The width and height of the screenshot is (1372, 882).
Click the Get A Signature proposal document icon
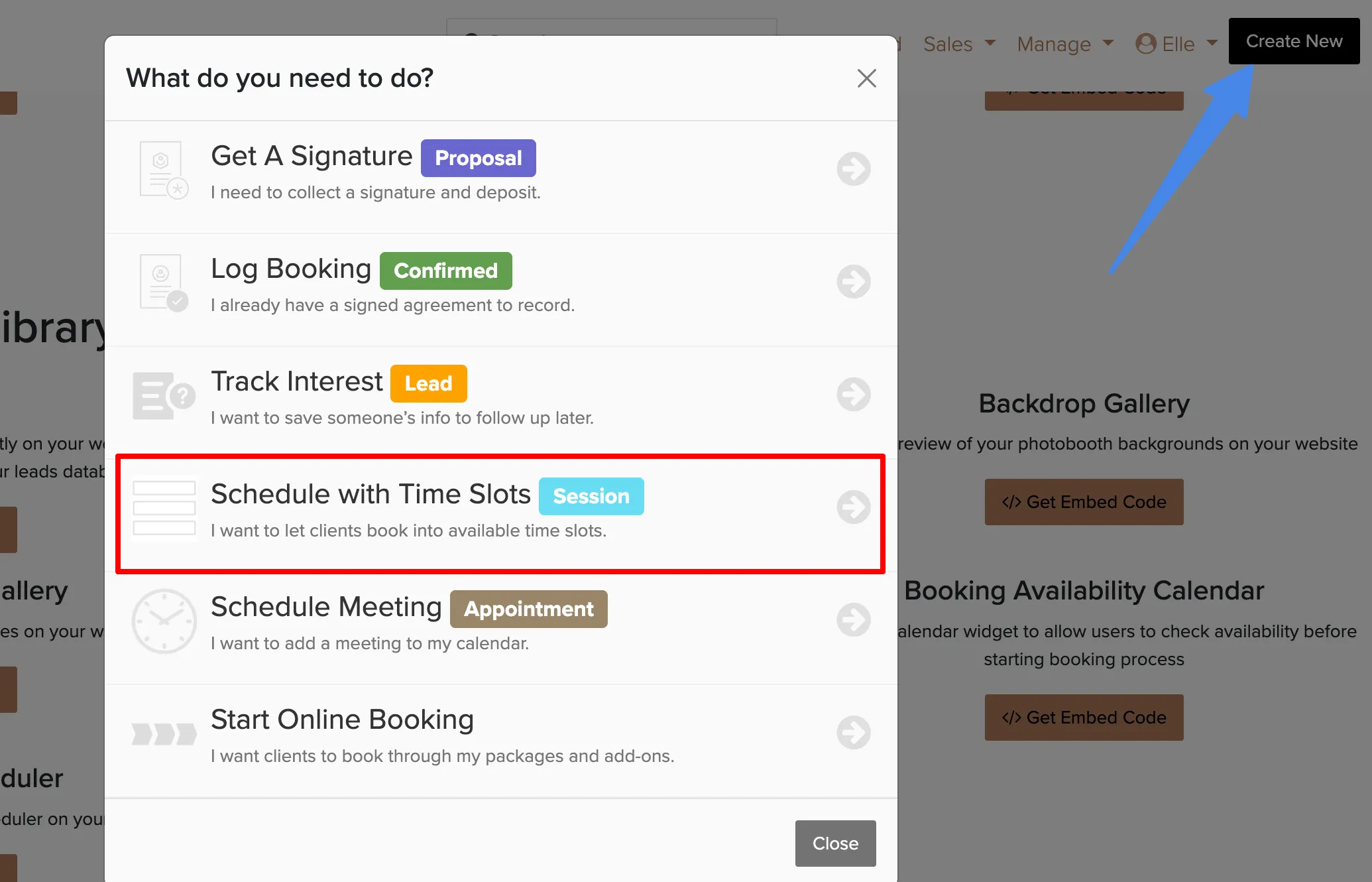pos(164,170)
